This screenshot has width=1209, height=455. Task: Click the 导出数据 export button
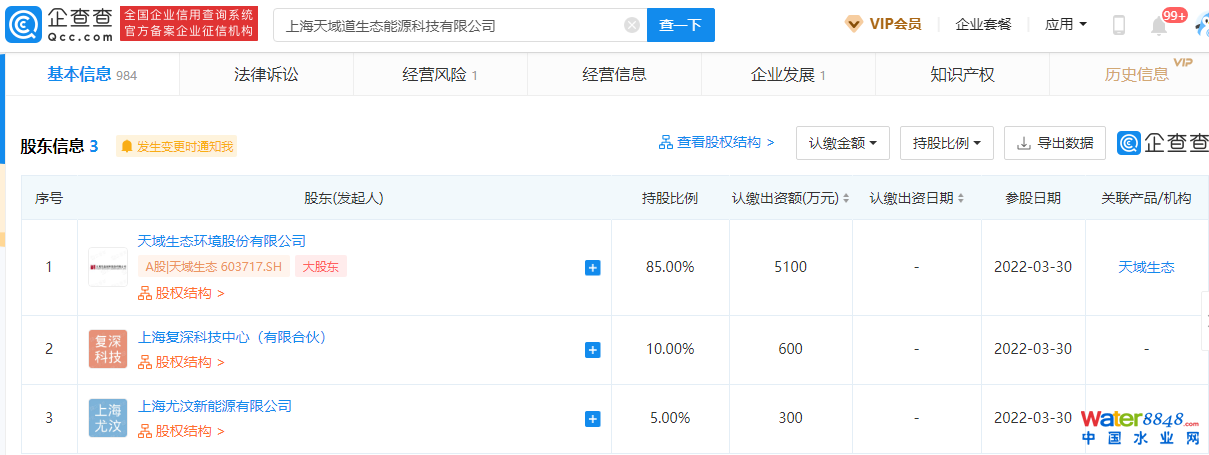pos(1055,143)
